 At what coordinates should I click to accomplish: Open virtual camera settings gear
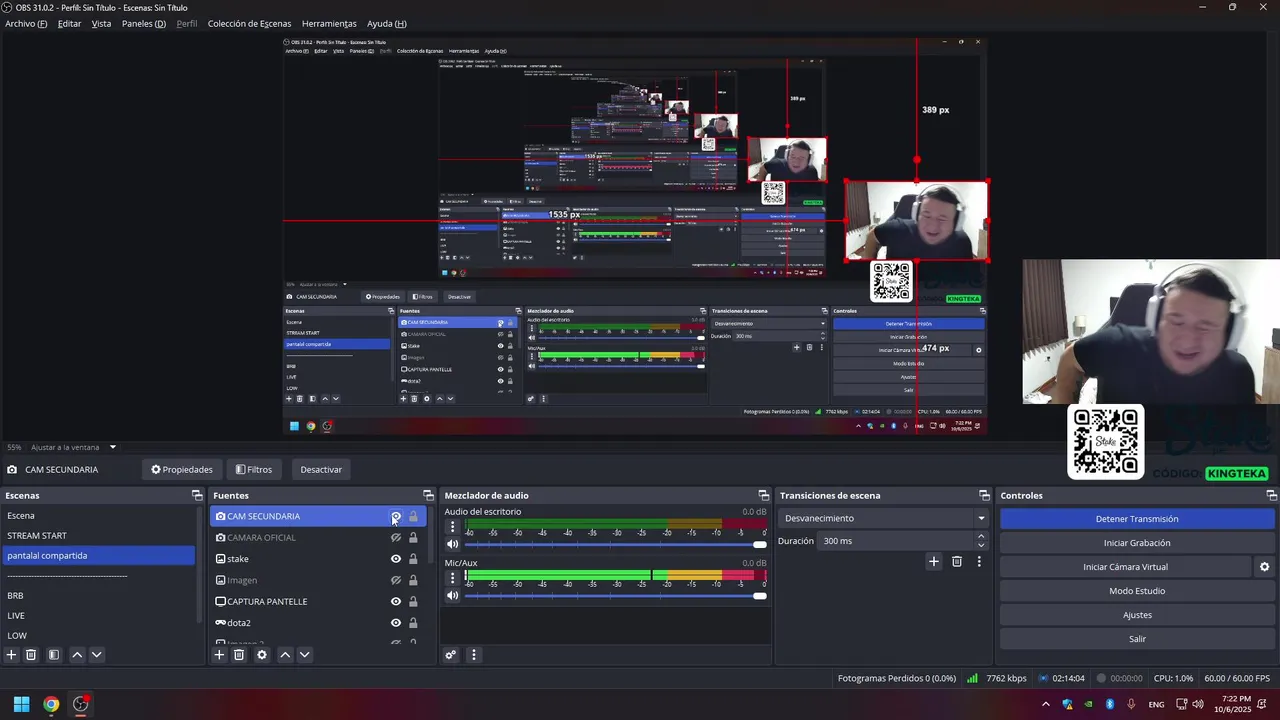1264,567
